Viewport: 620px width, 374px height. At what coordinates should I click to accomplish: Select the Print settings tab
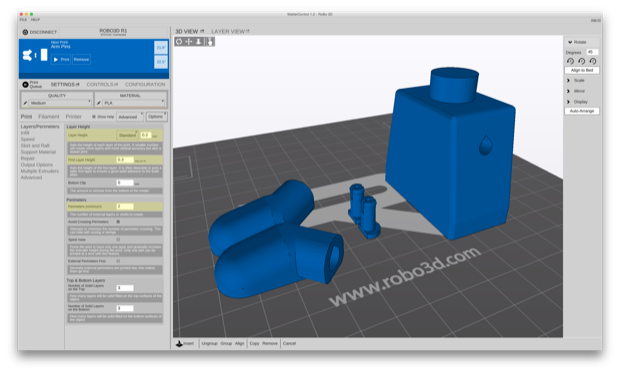coord(26,117)
